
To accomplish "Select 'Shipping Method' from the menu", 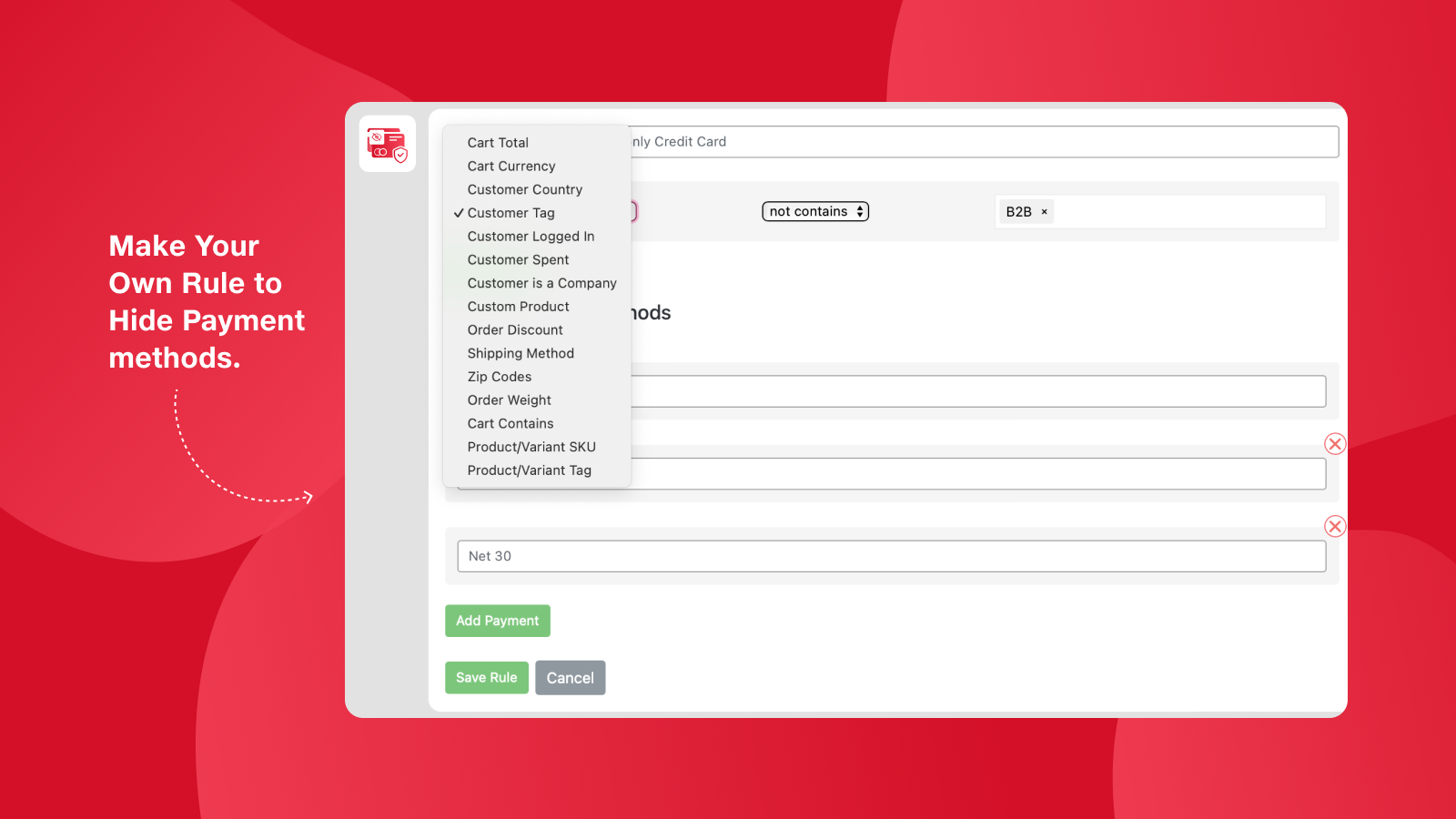I will tap(521, 353).
